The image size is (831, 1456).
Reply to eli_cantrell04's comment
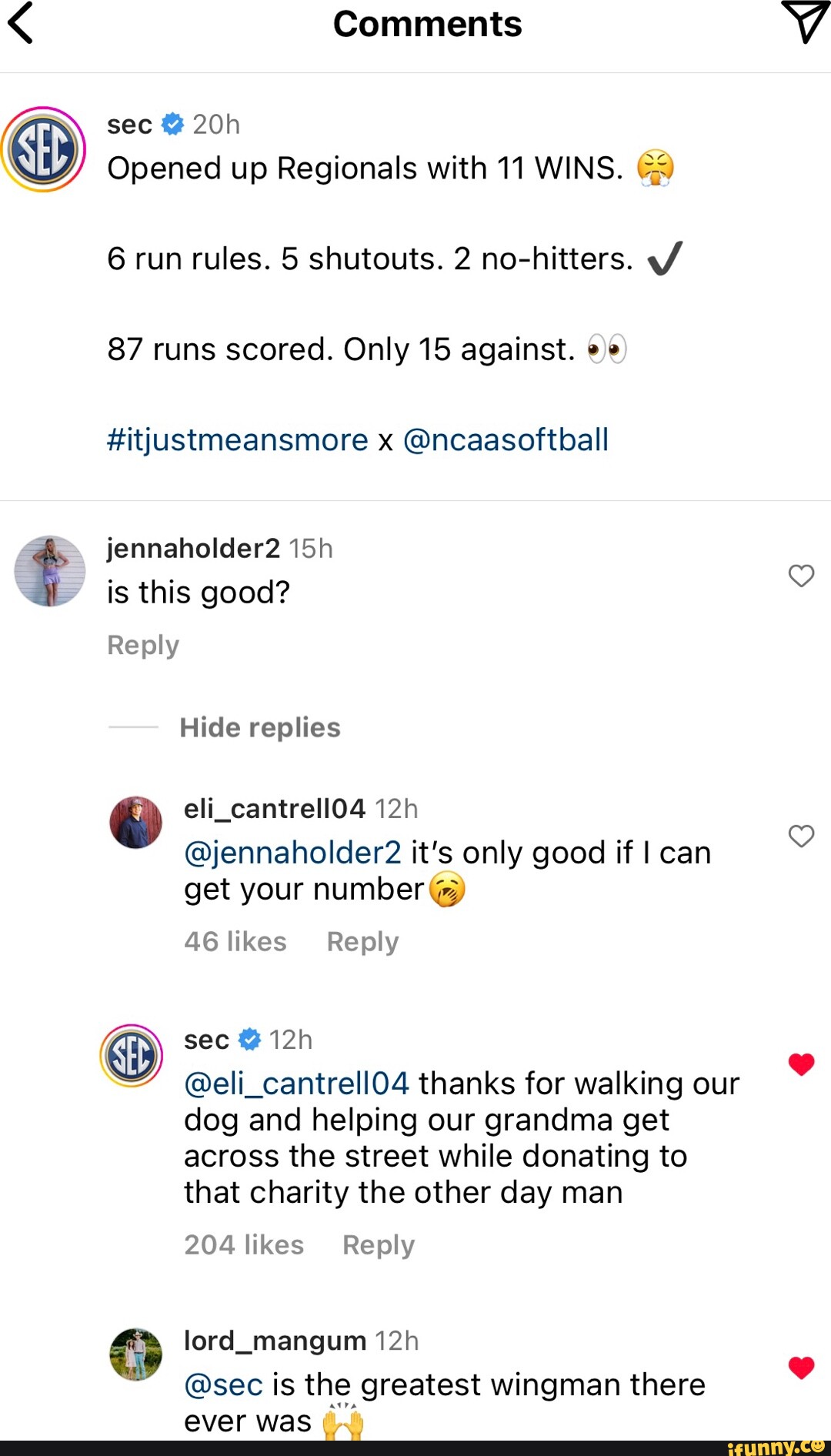(362, 942)
